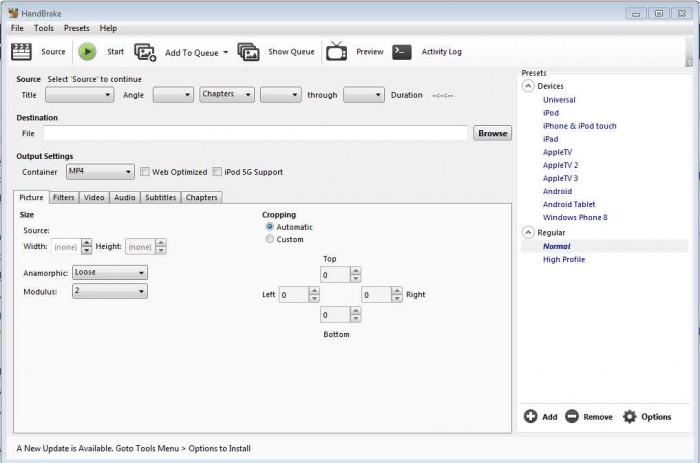Click the Show Queue label
Viewport: 700px width, 463px height.
click(x=291, y=52)
